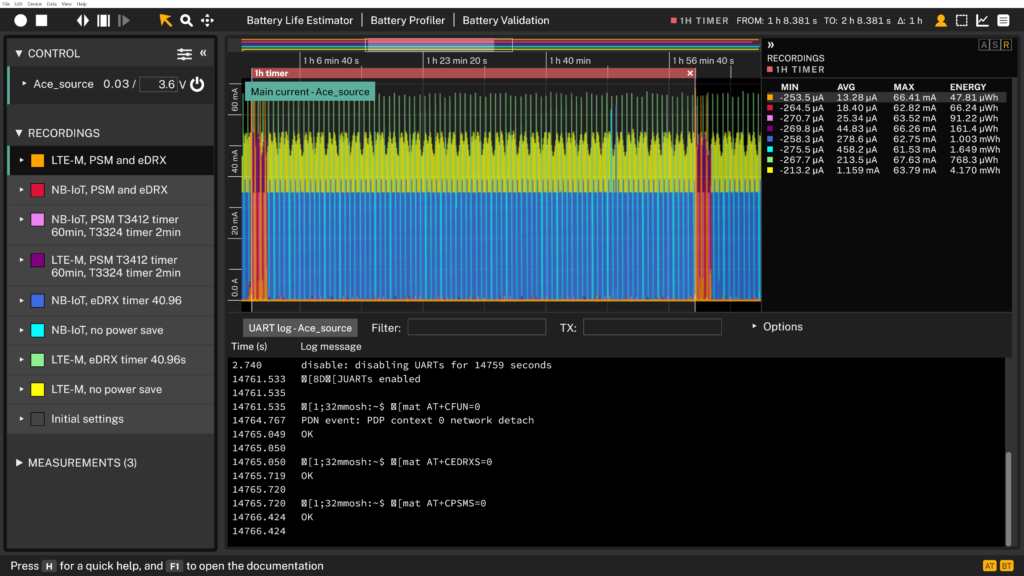Expand the UART log Options disclosure
The height and width of the screenshot is (576, 1024).
coord(776,327)
